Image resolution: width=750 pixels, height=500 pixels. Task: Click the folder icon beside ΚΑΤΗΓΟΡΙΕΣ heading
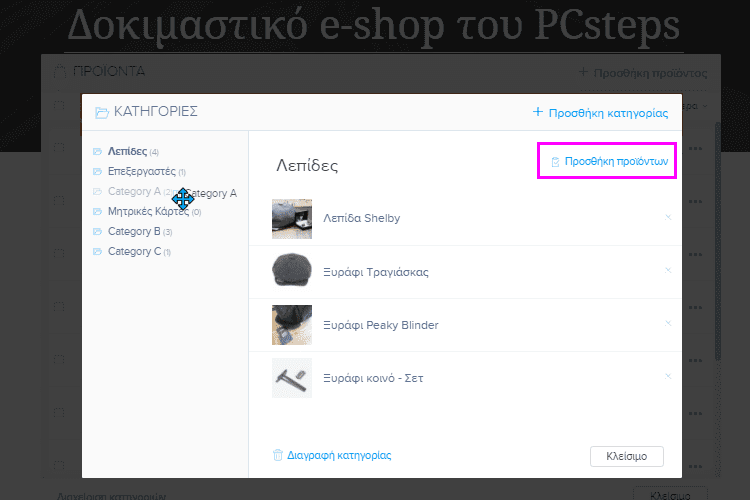pos(101,112)
